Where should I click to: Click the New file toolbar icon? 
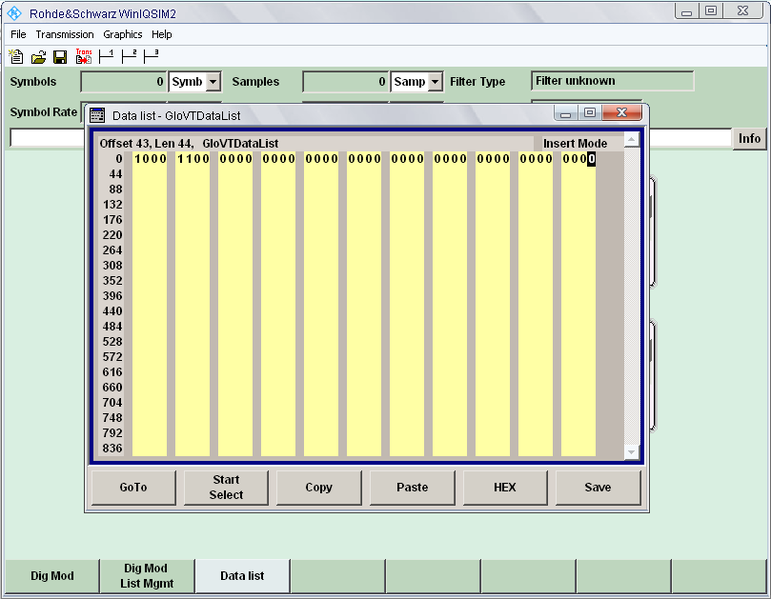pos(16,57)
